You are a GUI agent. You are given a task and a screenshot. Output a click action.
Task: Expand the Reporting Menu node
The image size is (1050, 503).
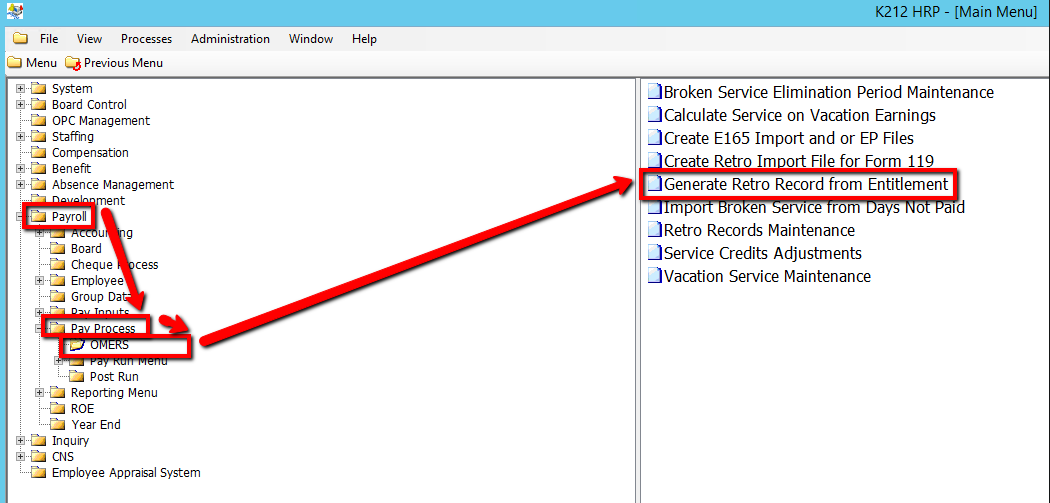tap(40, 393)
